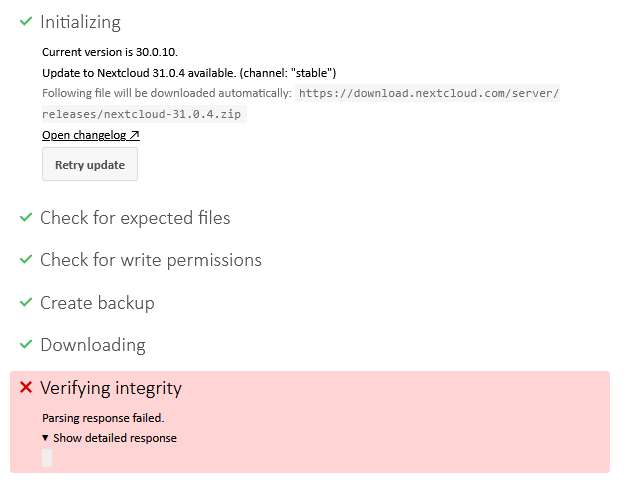The image size is (630, 489).
Task: Click the Downloading step heading
Action: pyautogui.click(x=92, y=345)
